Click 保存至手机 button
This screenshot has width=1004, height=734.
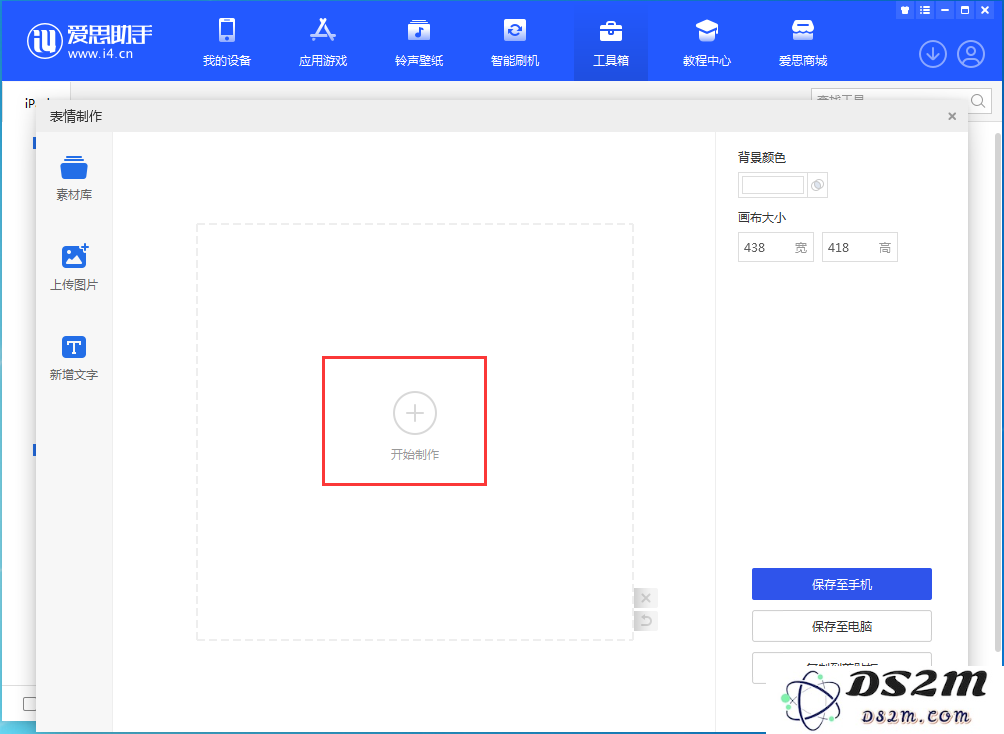tap(841, 584)
